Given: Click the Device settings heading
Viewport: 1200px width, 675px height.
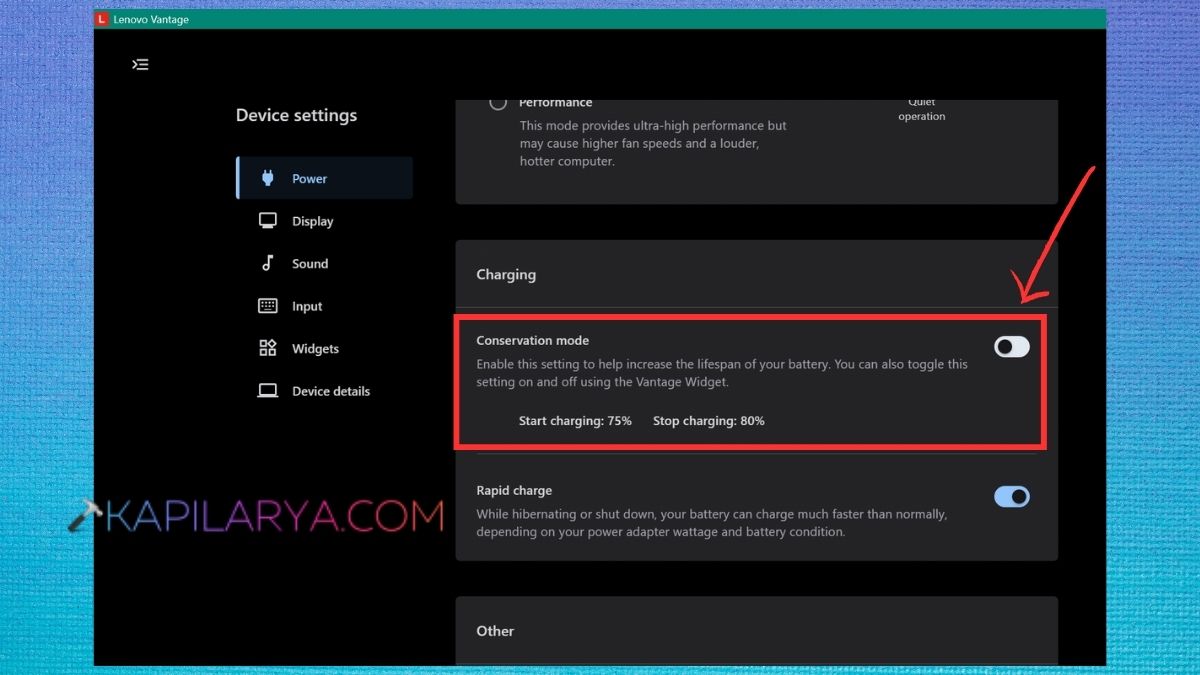Looking at the screenshot, I should (296, 115).
